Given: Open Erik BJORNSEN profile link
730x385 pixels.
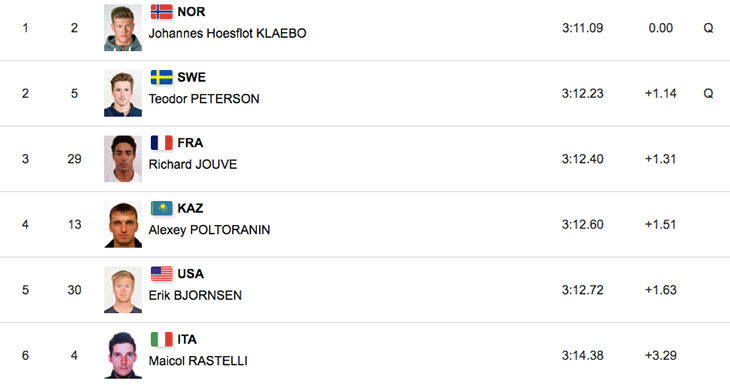Looking at the screenshot, I should tap(195, 295).
